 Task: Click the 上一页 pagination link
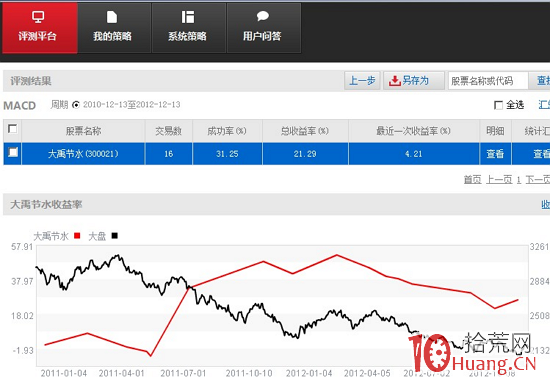[x=499, y=180]
